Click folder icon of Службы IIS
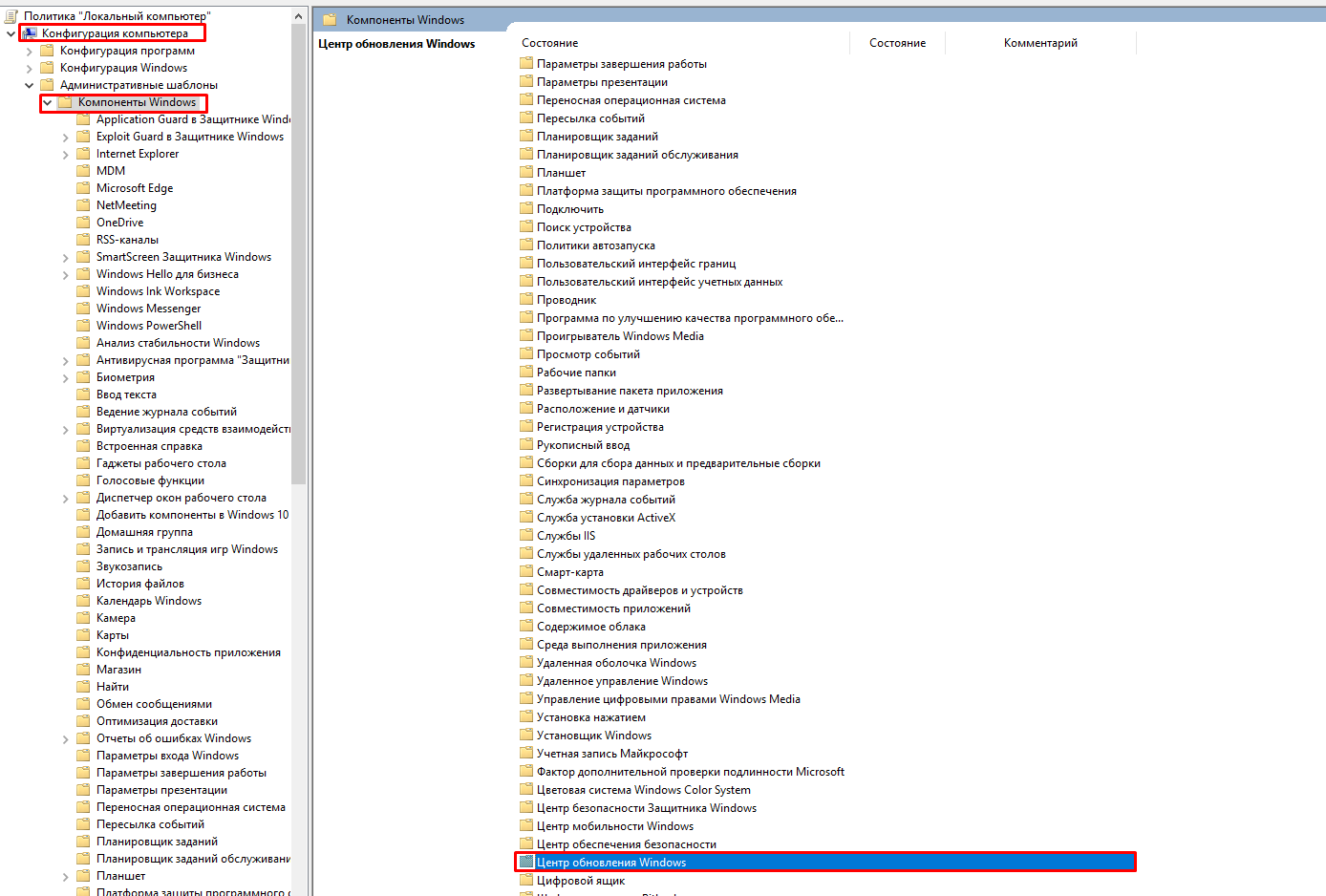 (526, 535)
